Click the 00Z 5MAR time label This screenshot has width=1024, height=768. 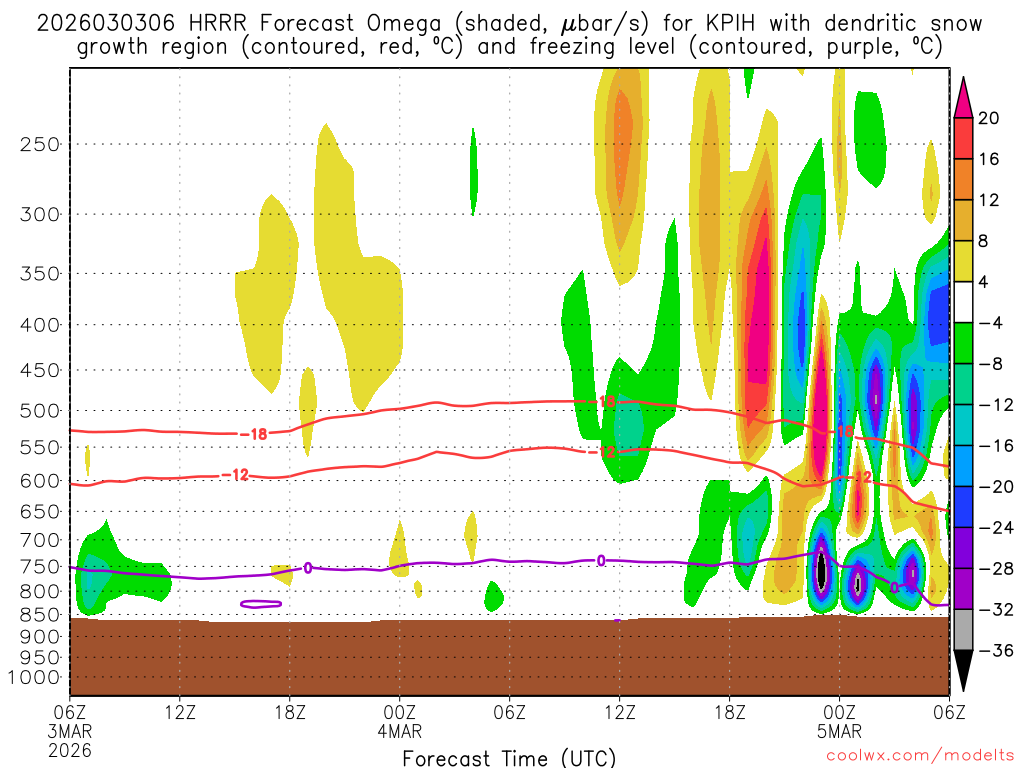coord(840,721)
